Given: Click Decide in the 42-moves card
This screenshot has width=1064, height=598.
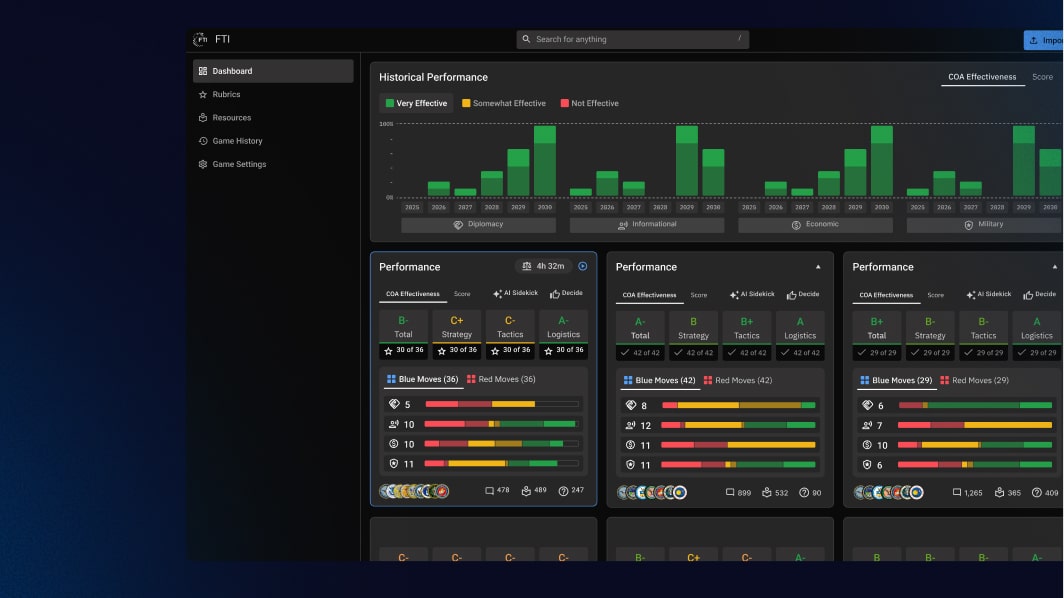Looking at the screenshot, I should click(803, 295).
